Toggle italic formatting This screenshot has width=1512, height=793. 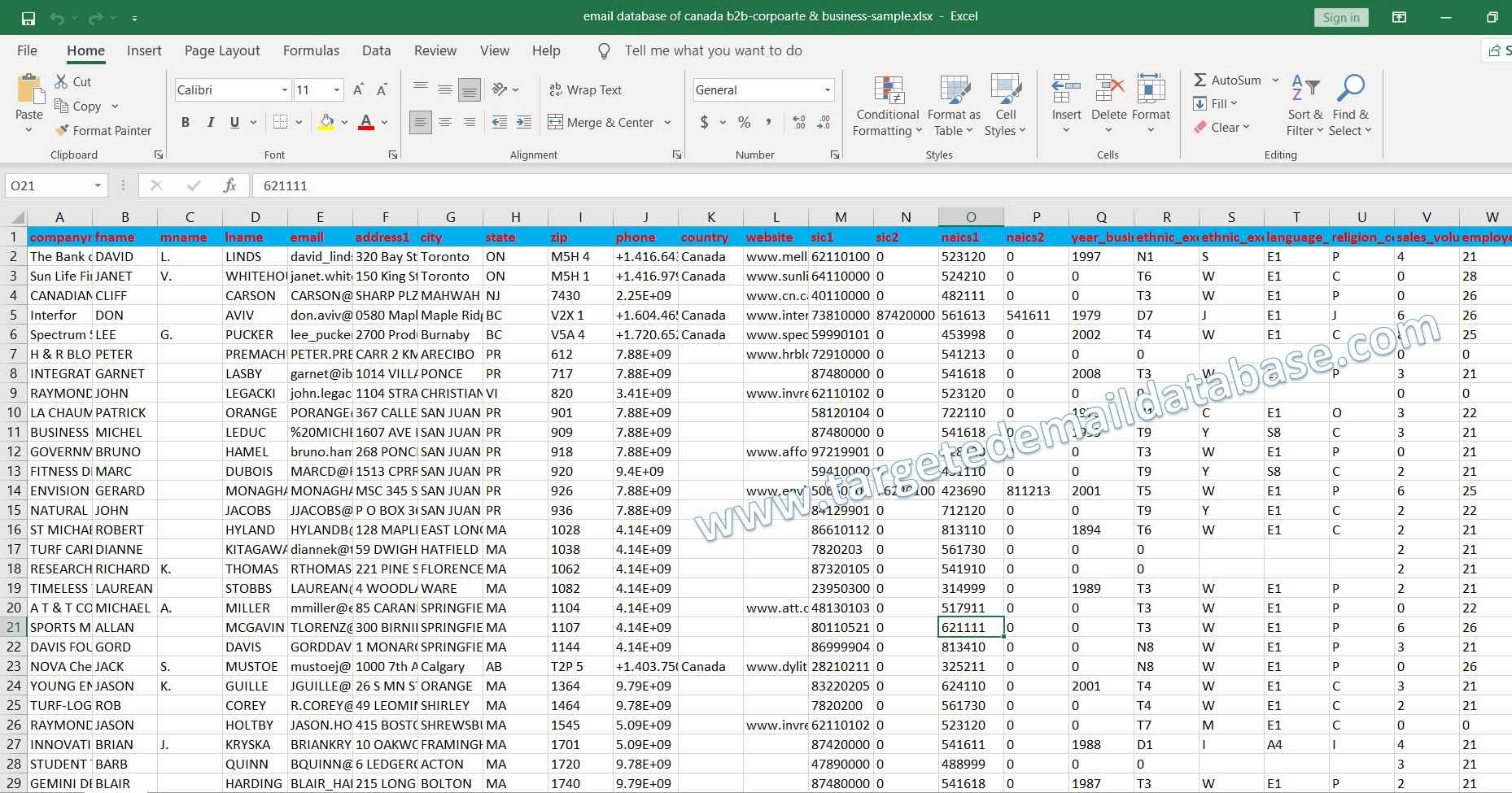coord(210,122)
